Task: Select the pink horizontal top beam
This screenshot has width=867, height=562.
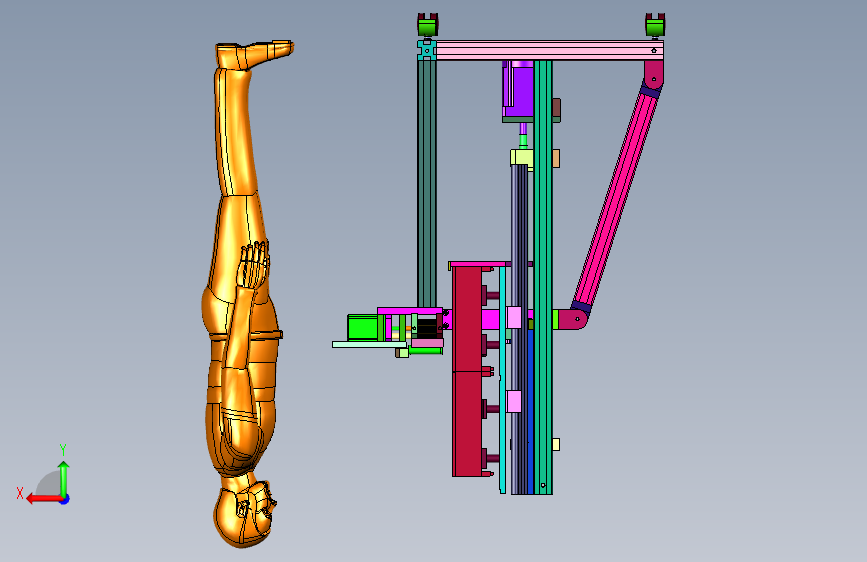Action: 549,50
